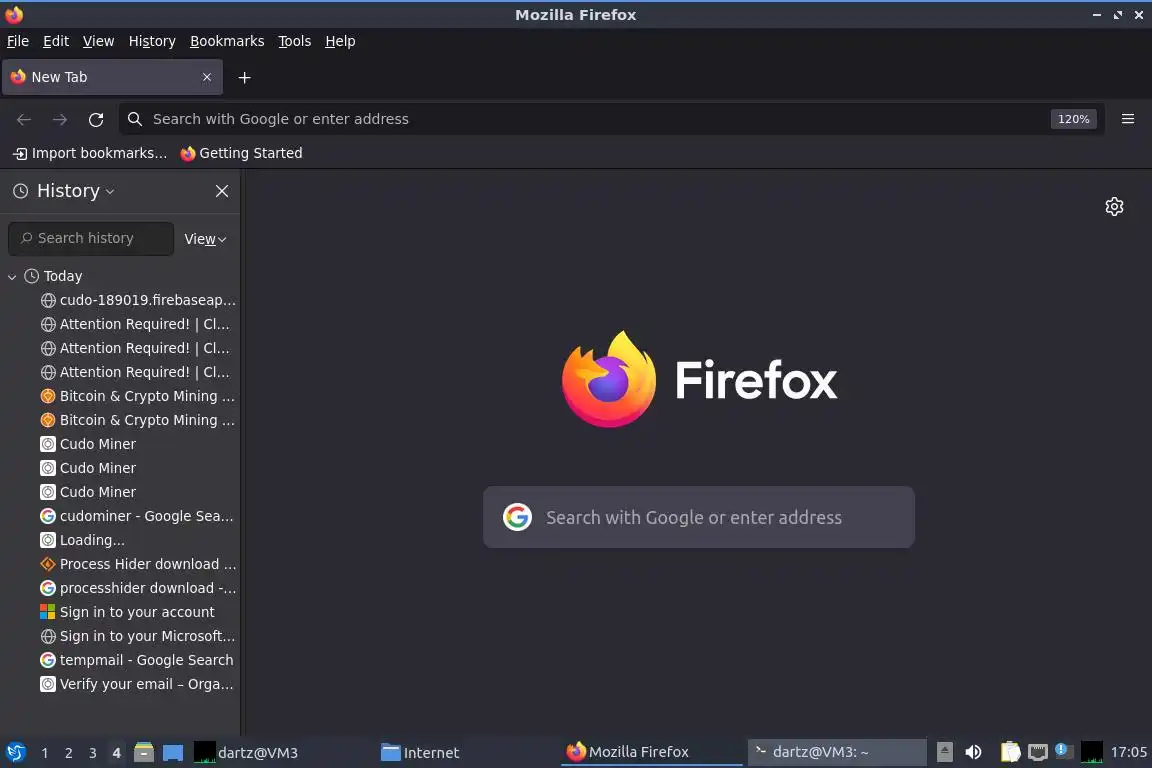This screenshot has height=768, width=1152.
Task: Click the Google logo in center search box
Action: click(x=517, y=517)
